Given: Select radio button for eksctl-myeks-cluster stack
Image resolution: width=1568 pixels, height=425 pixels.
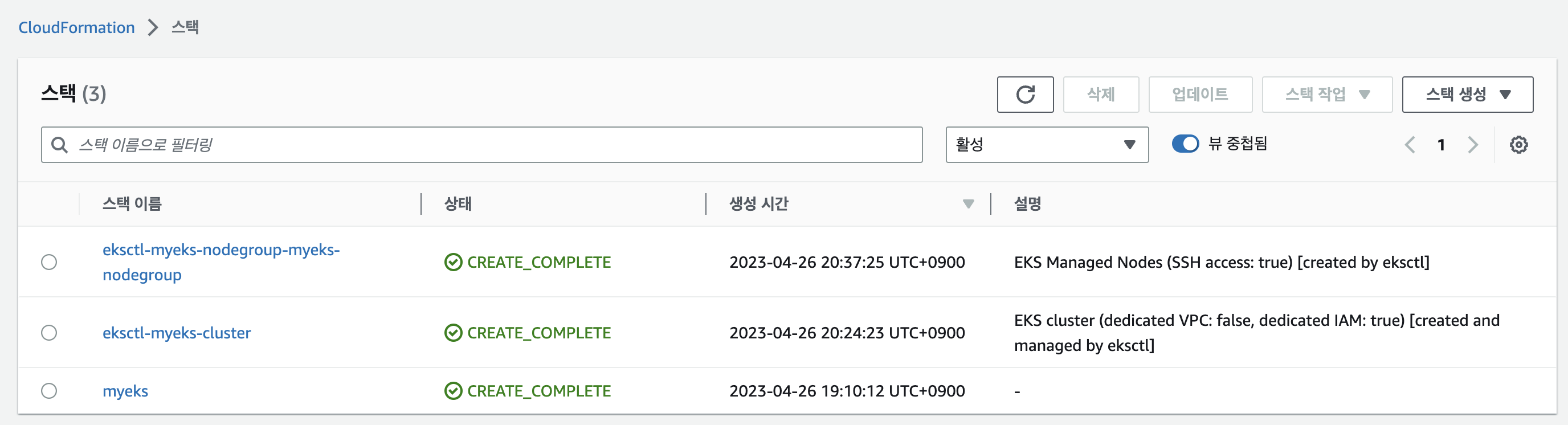Looking at the screenshot, I should pyautogui.click(x=50, y=333).
